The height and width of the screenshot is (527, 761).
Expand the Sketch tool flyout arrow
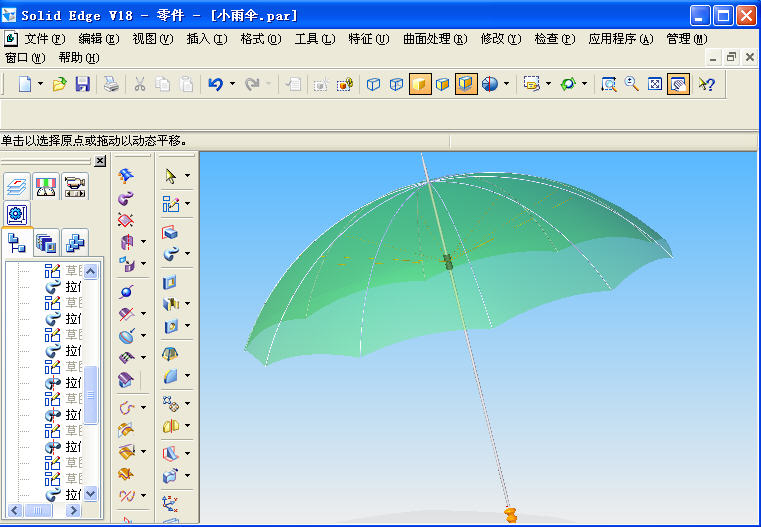(x=187, y=204)
